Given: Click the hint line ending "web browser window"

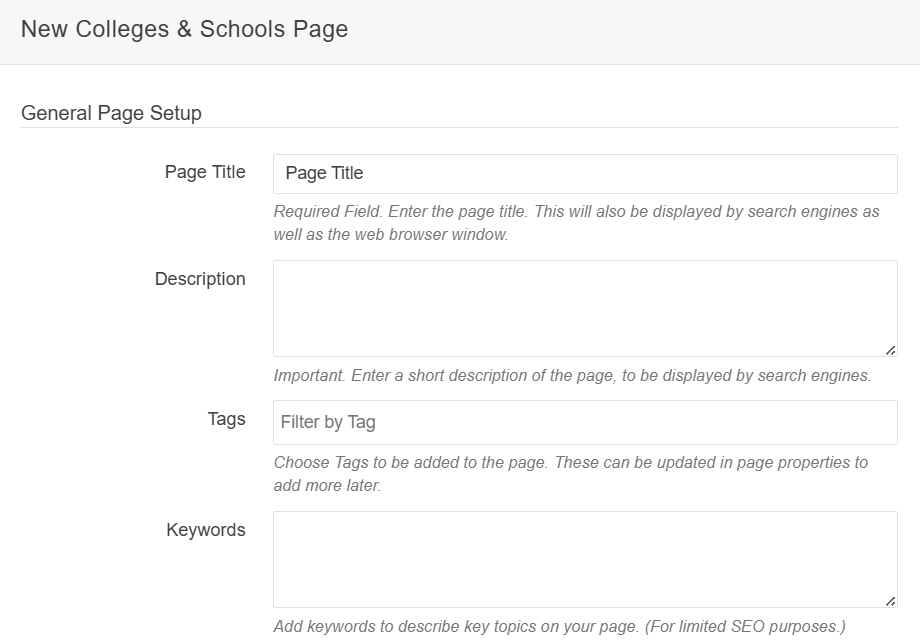Looking at the screenshot, I should [x=391, y=235].
